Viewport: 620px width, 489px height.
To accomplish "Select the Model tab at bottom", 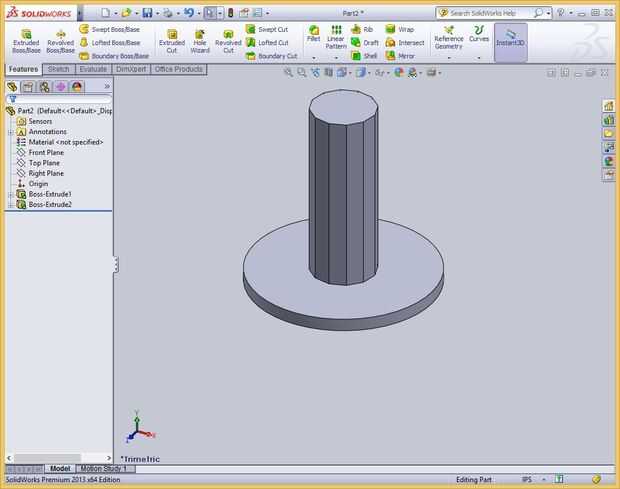I will 60,468.
